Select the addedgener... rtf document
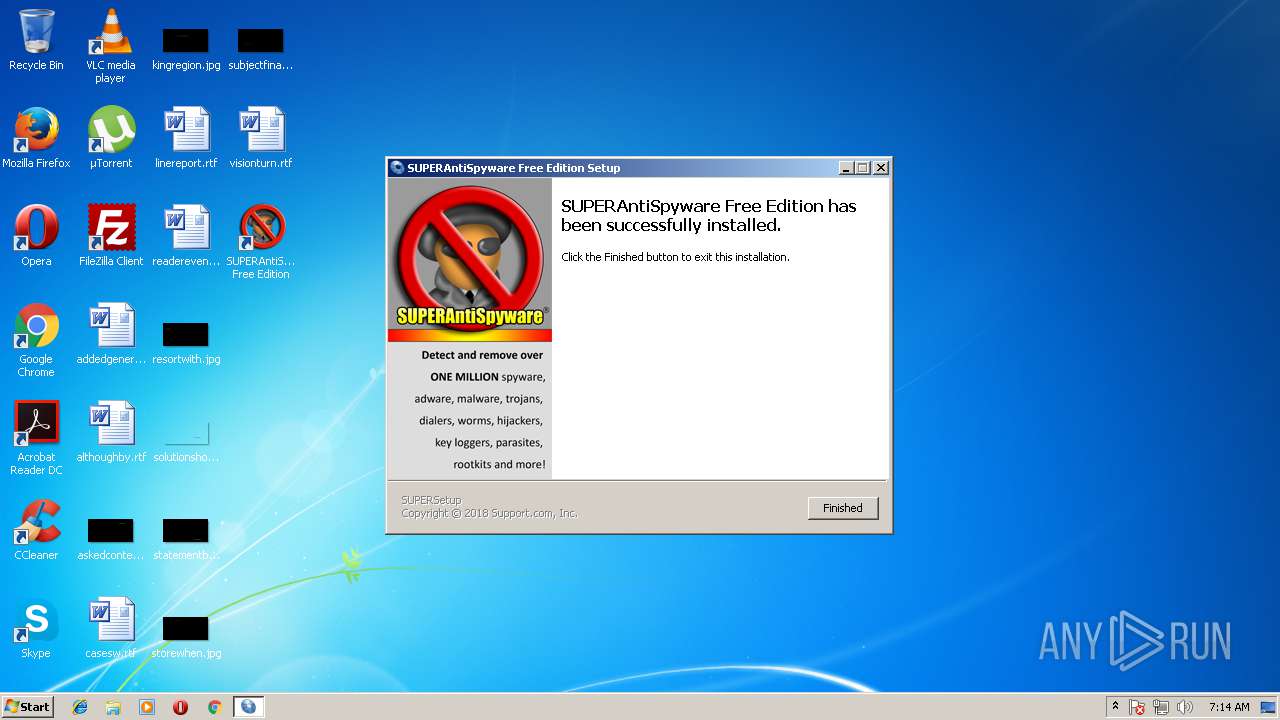1280x720 pixels. 111,334
